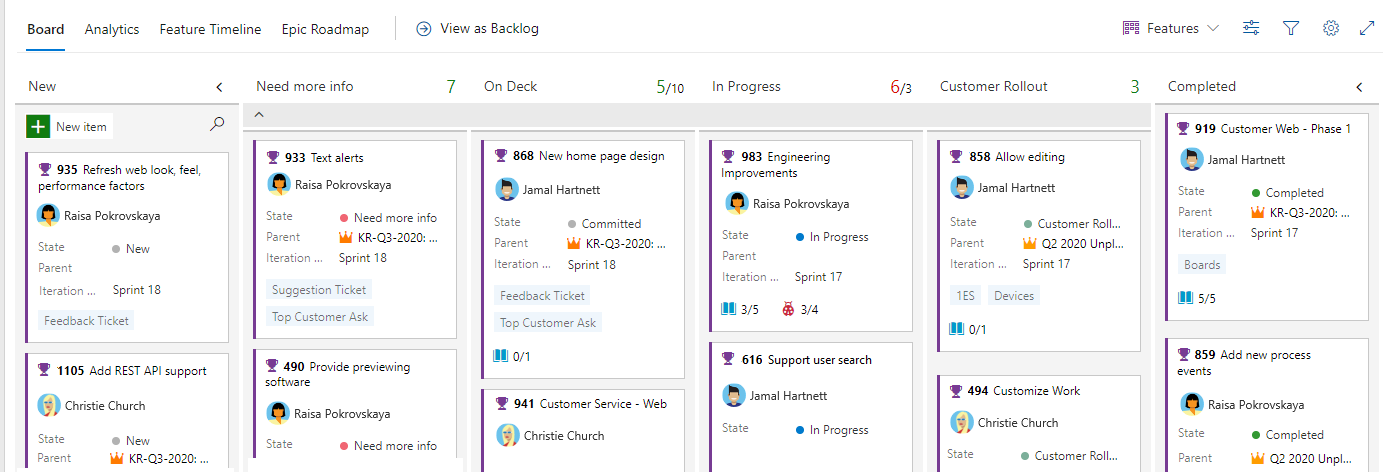1387x472 pixels.
Task: Switch to the Analytics tab
Action: (x=112, y=29)
